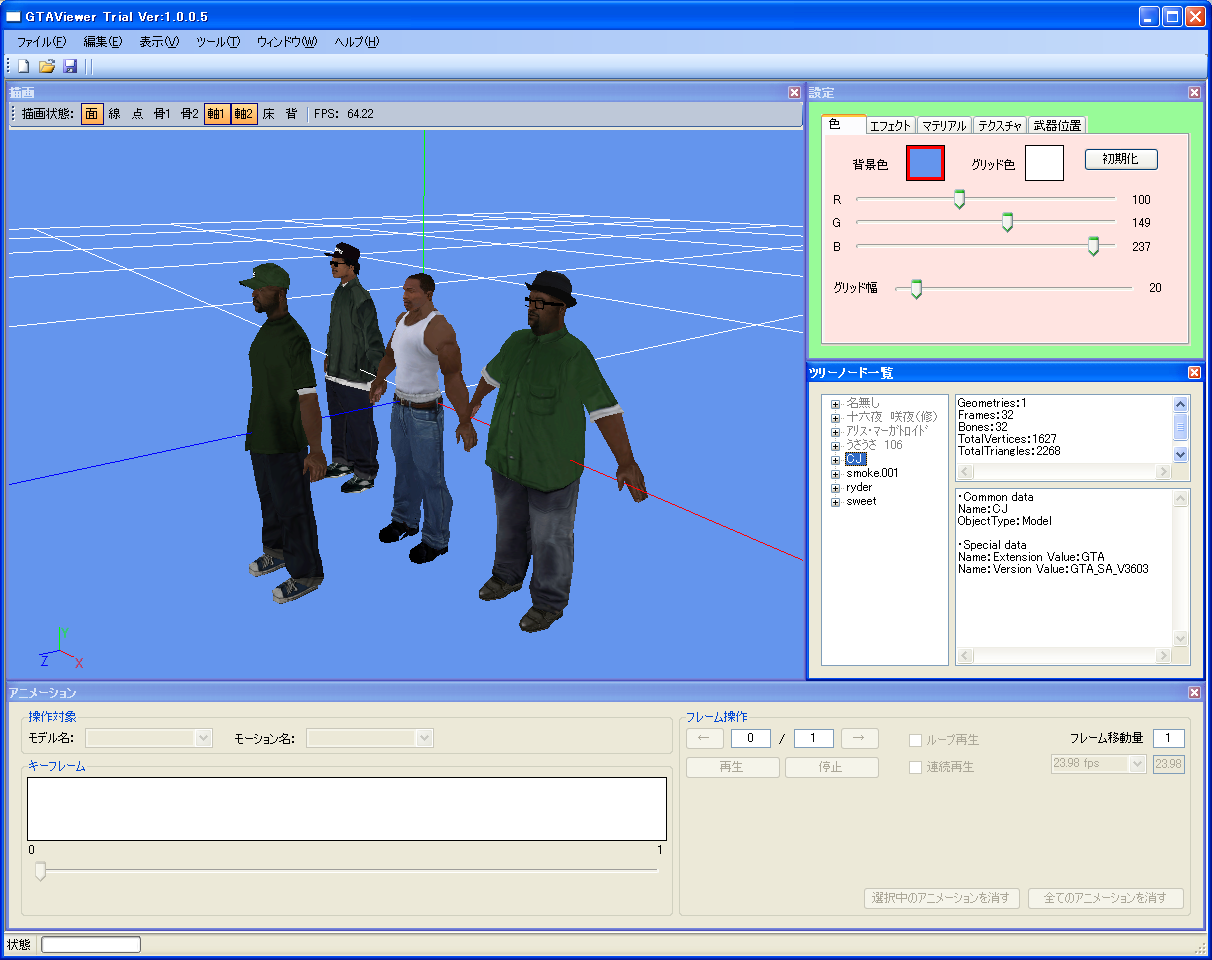Click the white グリッド色 color swatch
The height and width of the screenshot is (960, 1212).
pos(1044,162)
